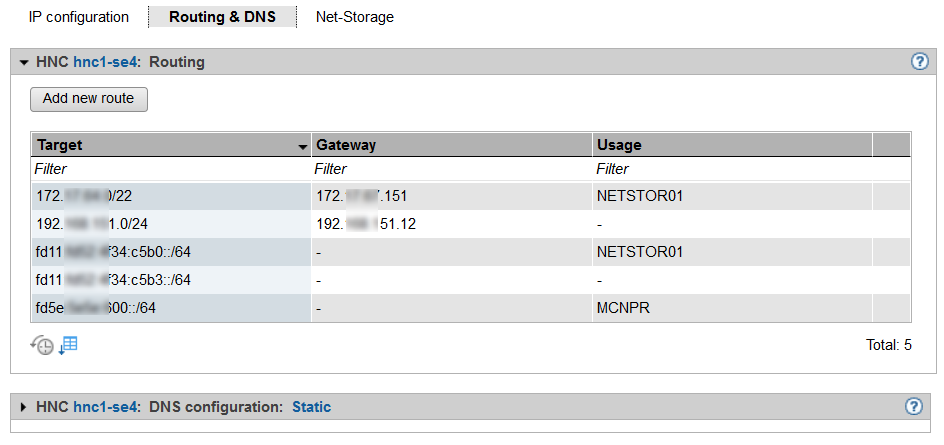Viewport: 944px width, 445px height.
Task: Select the Routing & DNS tab
Action: coord(222,17)
